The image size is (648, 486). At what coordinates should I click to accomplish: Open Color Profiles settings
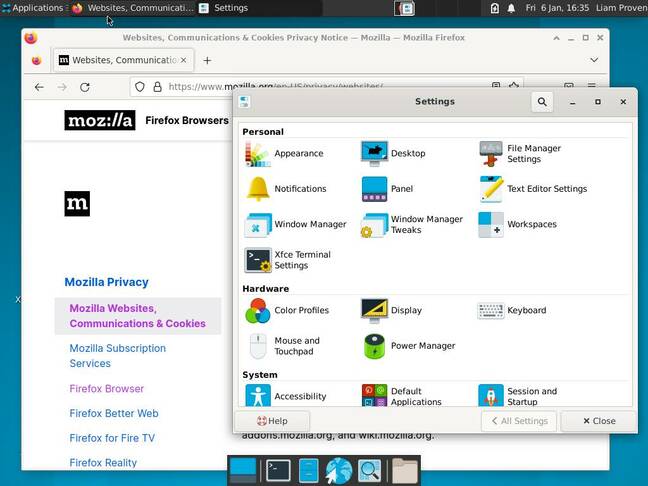coord(287,310)
